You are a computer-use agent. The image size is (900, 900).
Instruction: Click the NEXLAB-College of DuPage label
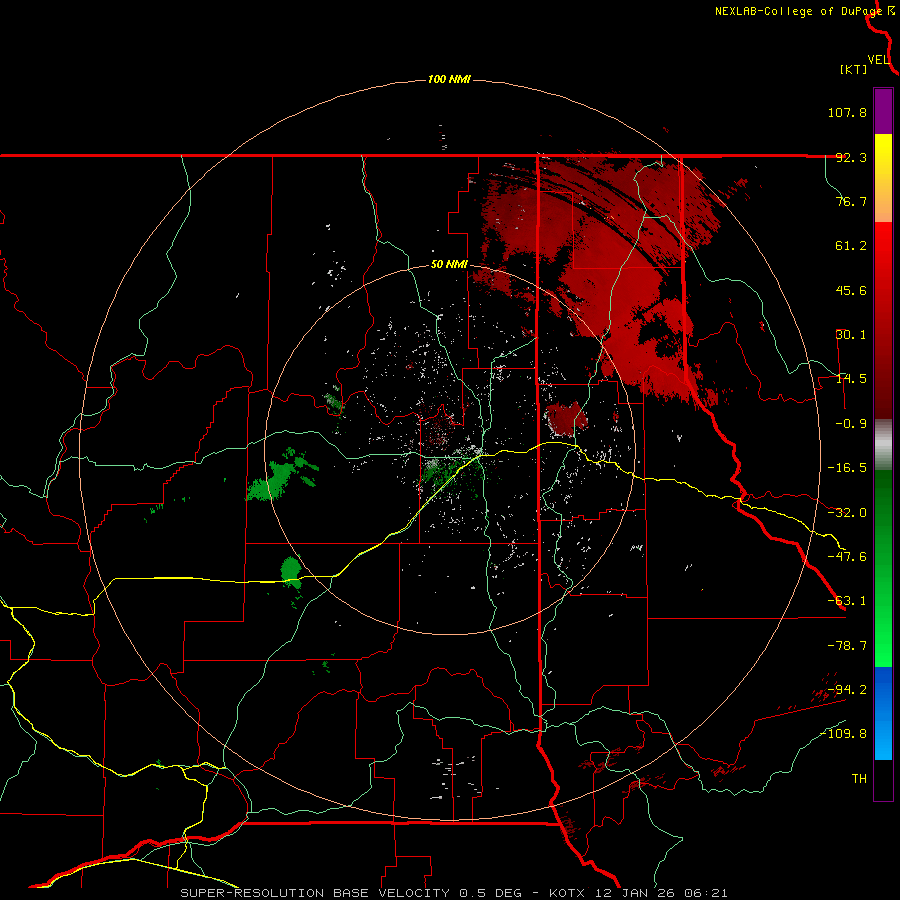[x=798, y=11]
